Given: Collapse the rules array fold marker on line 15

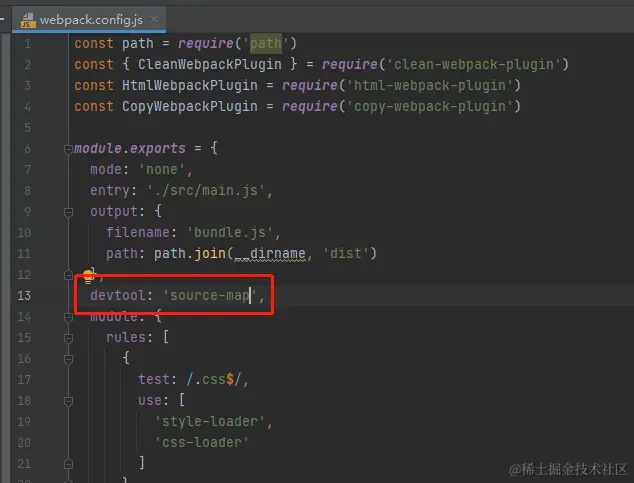Looking at the screenshot, I should (68, 338).
